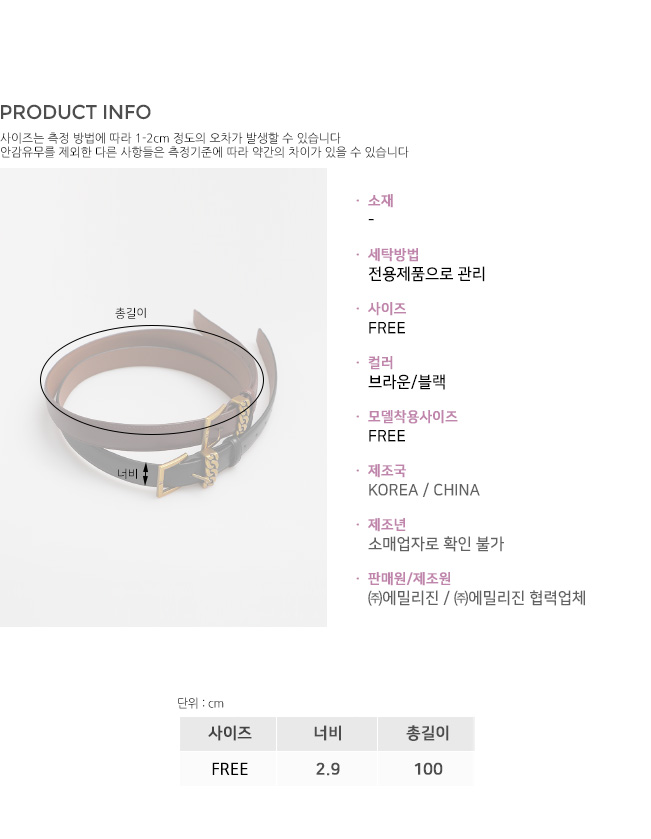Image resolution: width=651 pixels, height=839 pixels.
Task: Click the 컬러 color label
Action: pos(381,363)
